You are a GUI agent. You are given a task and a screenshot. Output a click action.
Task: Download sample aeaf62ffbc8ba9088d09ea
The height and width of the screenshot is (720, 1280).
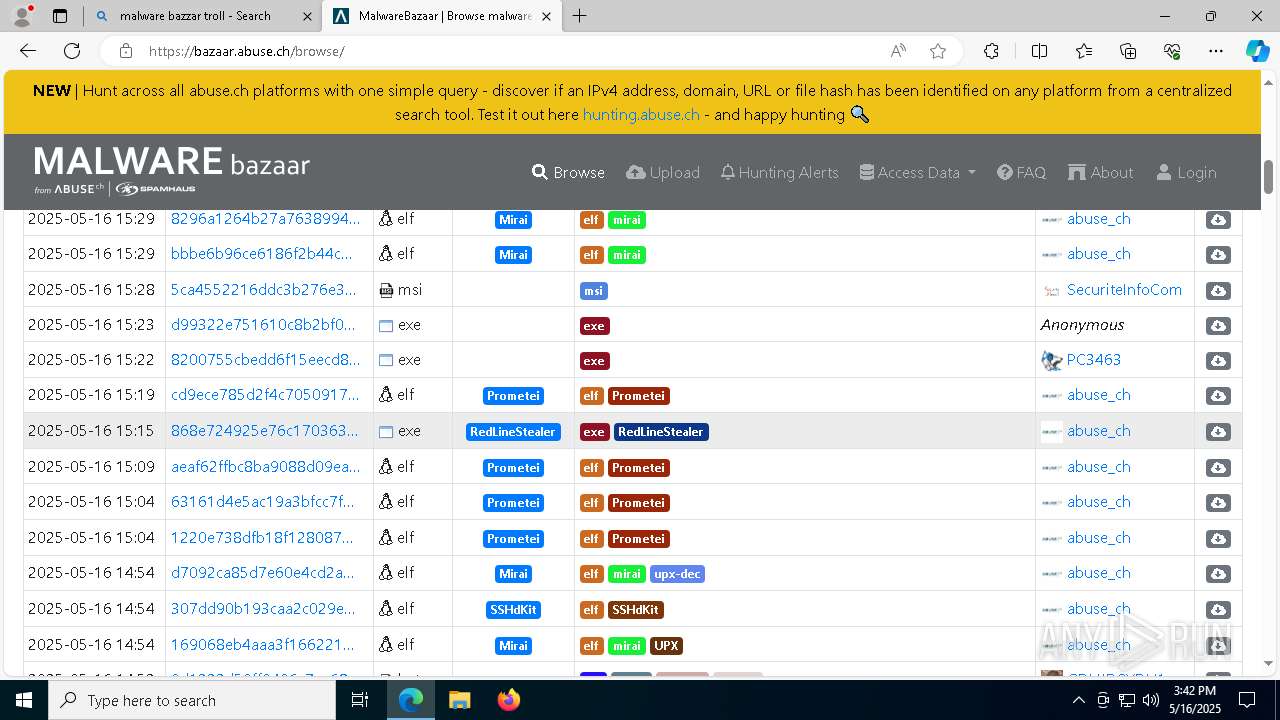(1218, 468)
